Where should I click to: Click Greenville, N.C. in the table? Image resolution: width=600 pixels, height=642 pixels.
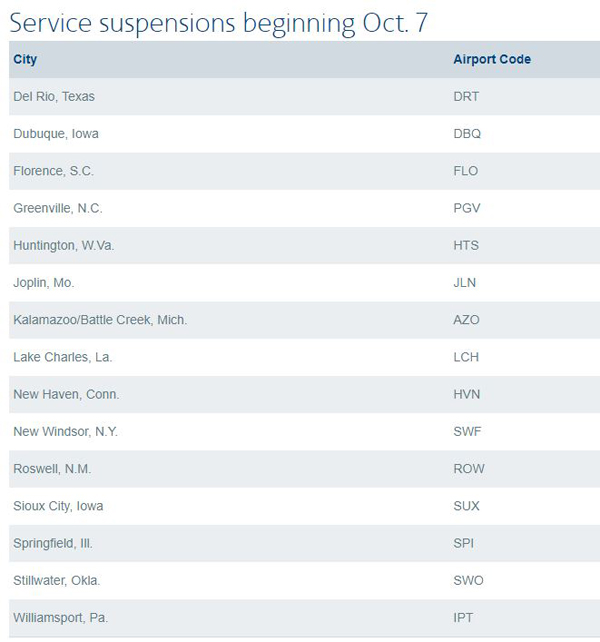[58, 208]
